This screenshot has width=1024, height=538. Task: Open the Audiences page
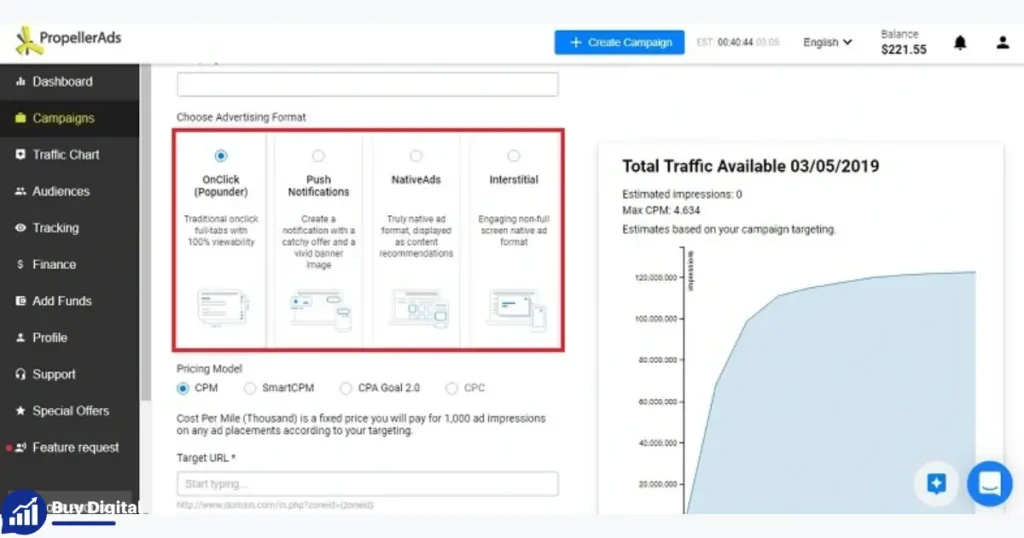pos(69,191)
